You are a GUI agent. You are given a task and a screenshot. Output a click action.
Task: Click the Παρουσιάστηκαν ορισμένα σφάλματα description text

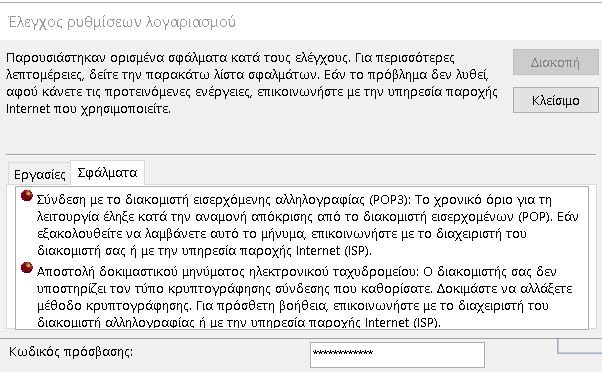pos(251,83)
